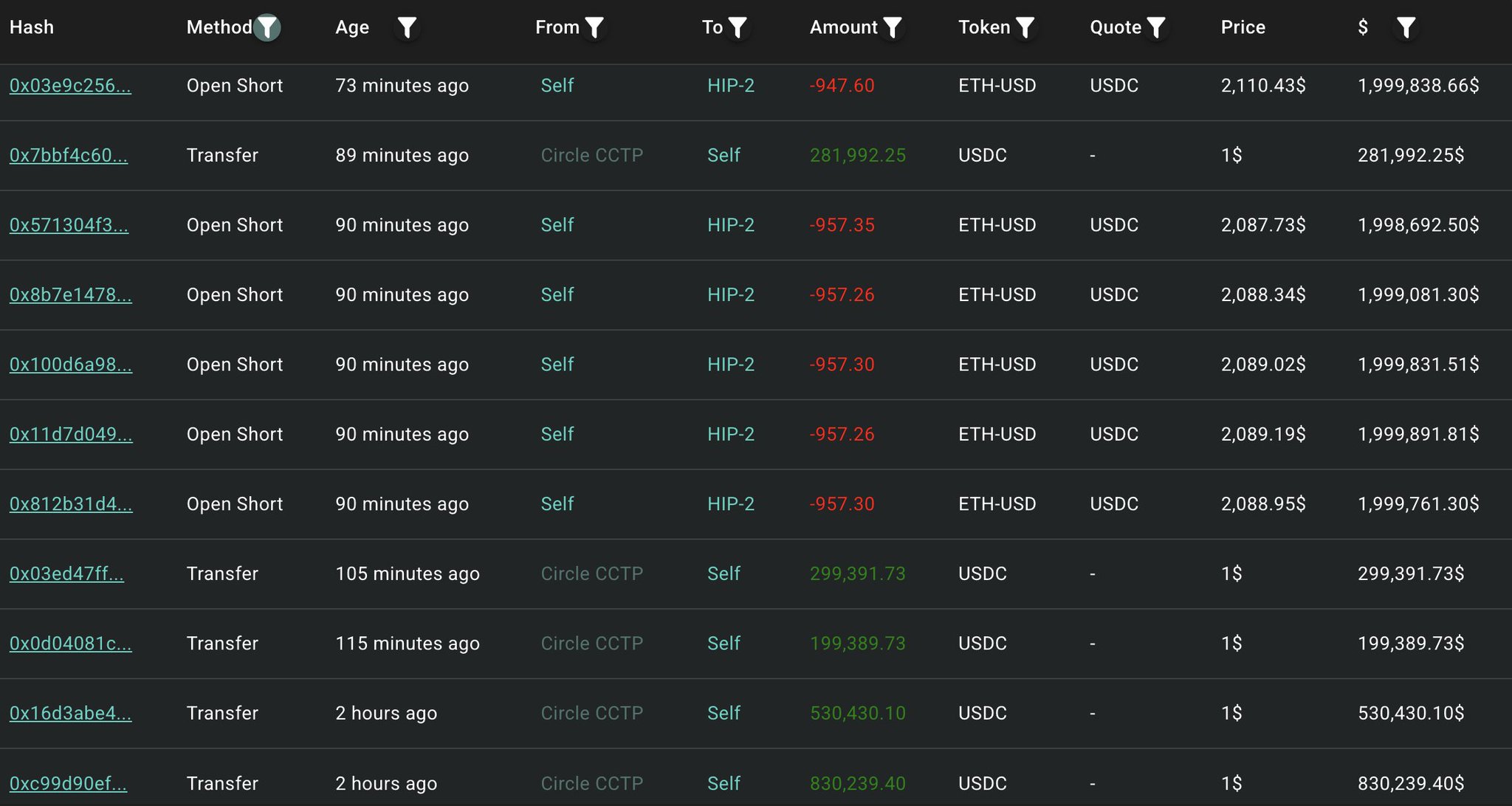Open the Age column filter
The image size is (1512, 806).
coord(407,28)
